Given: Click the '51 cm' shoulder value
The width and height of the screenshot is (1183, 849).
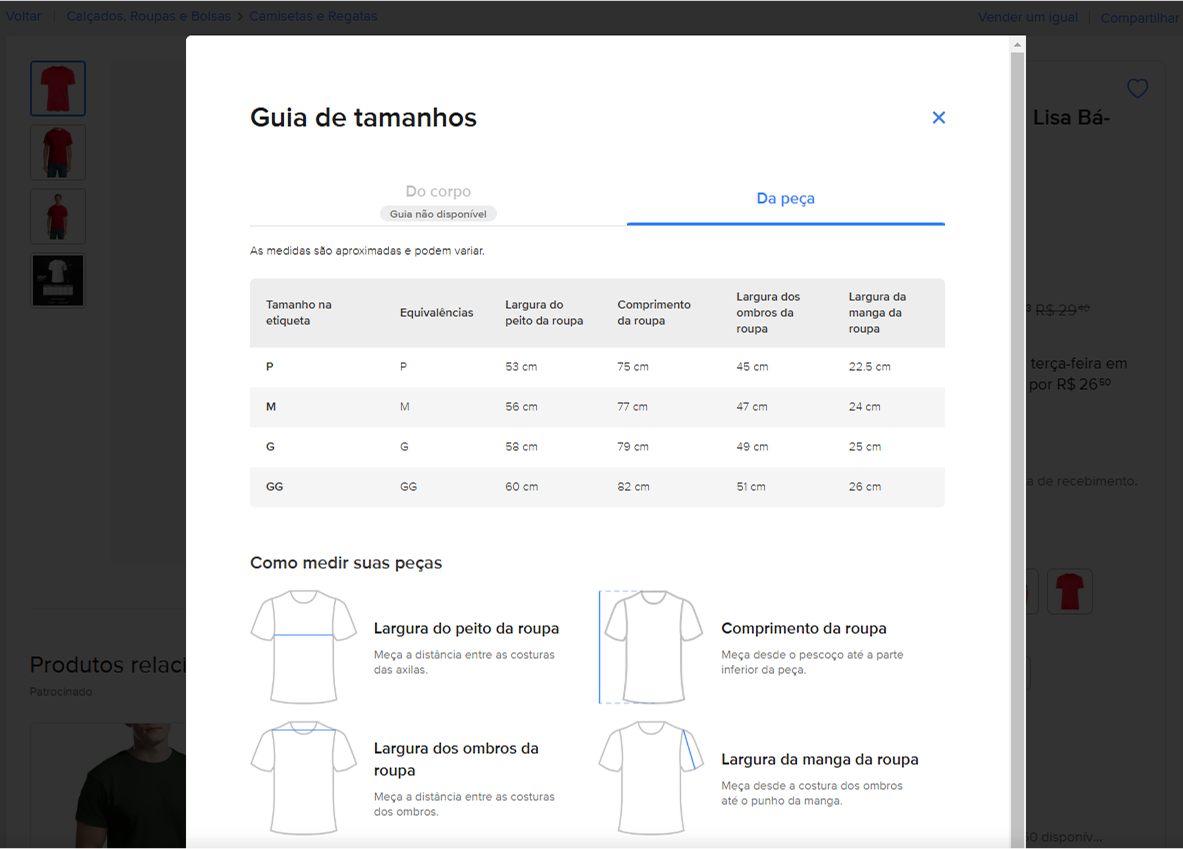Looking at the screenshot, I should point(751,487).
